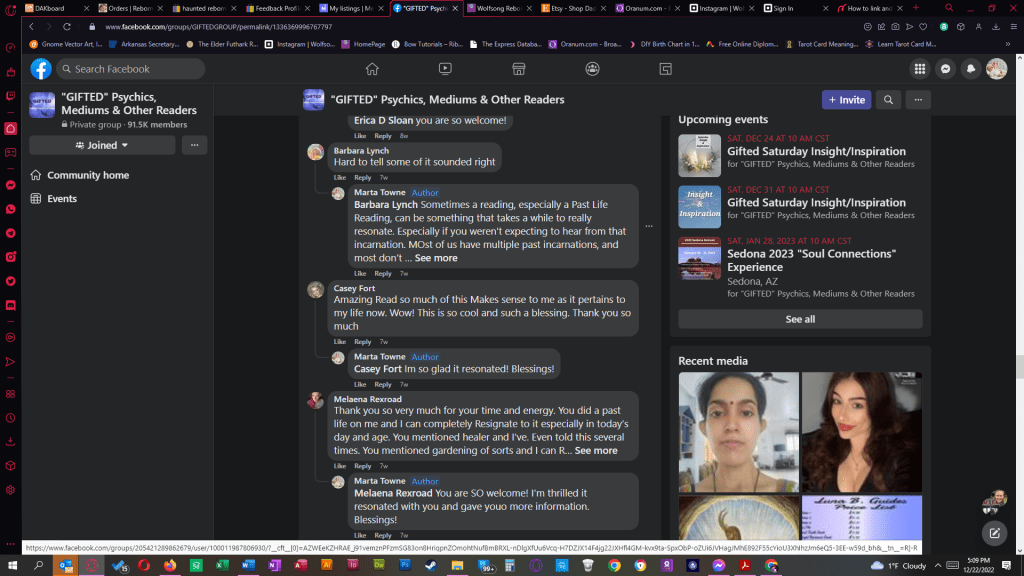Open the Marketplace storefront icon
Viewport: 1024px width, 576px height.
518,69
